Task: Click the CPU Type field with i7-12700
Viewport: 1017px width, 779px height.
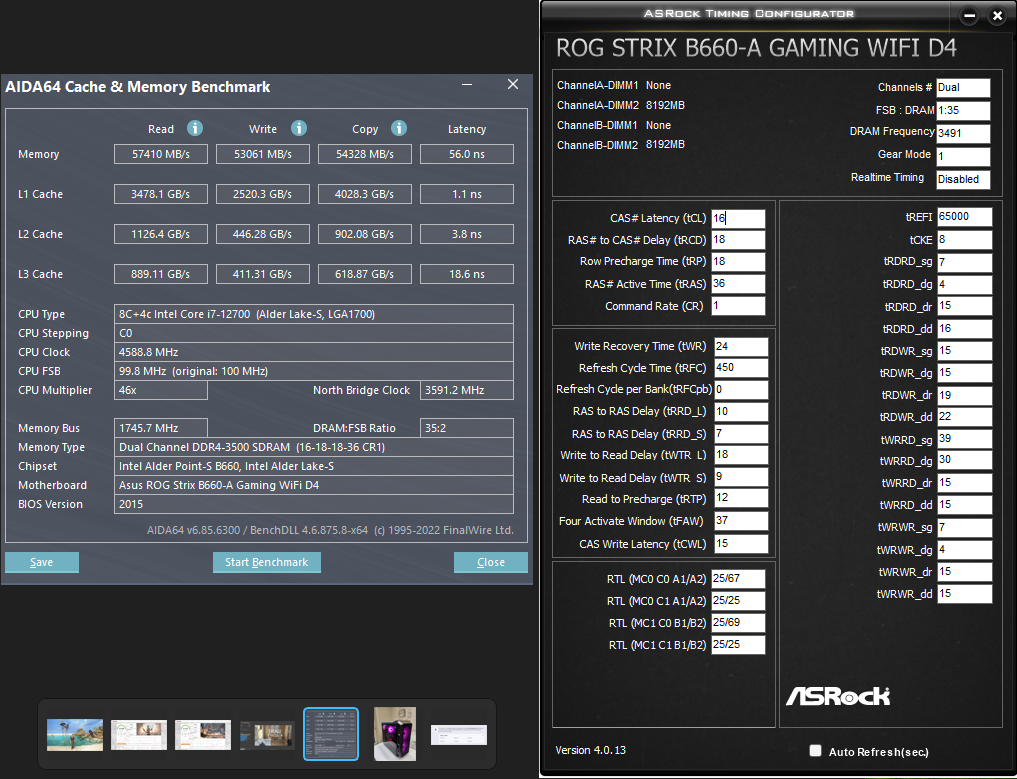Action: [x=314, y=314]
